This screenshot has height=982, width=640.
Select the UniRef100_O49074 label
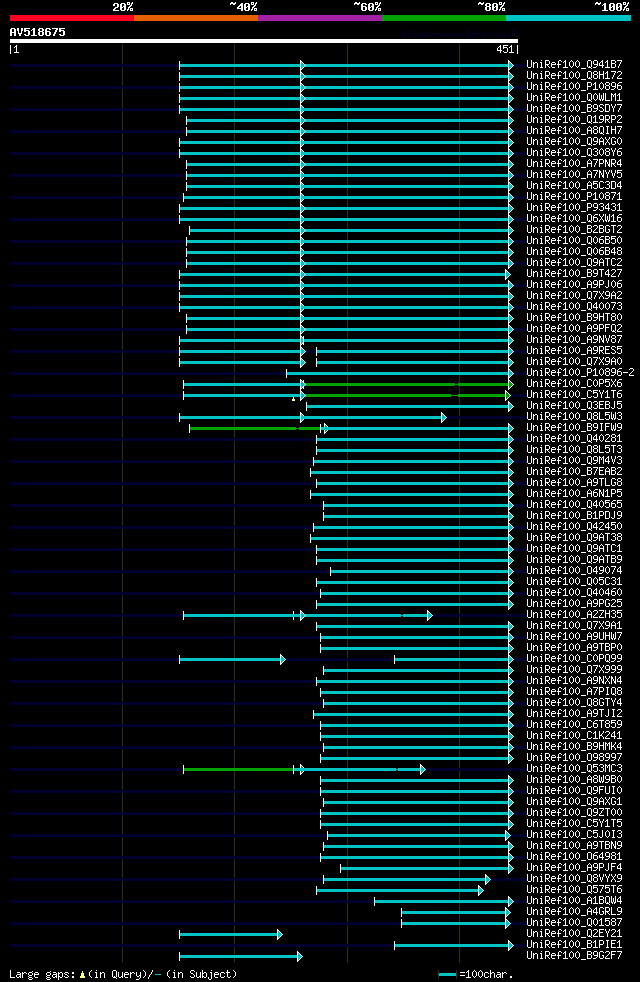(574, 571)
